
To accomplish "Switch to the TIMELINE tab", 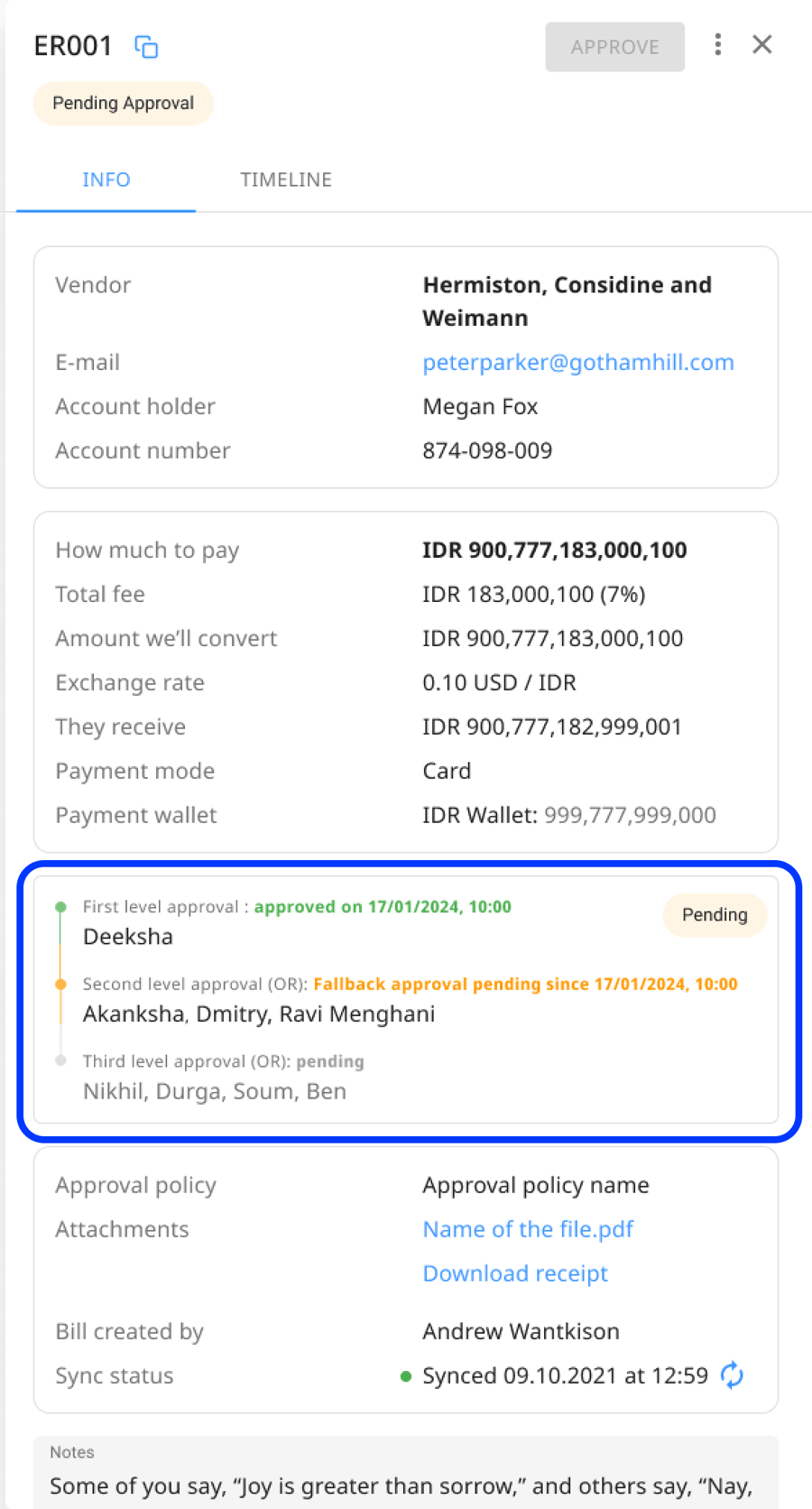I will click(x=286, y=180).
